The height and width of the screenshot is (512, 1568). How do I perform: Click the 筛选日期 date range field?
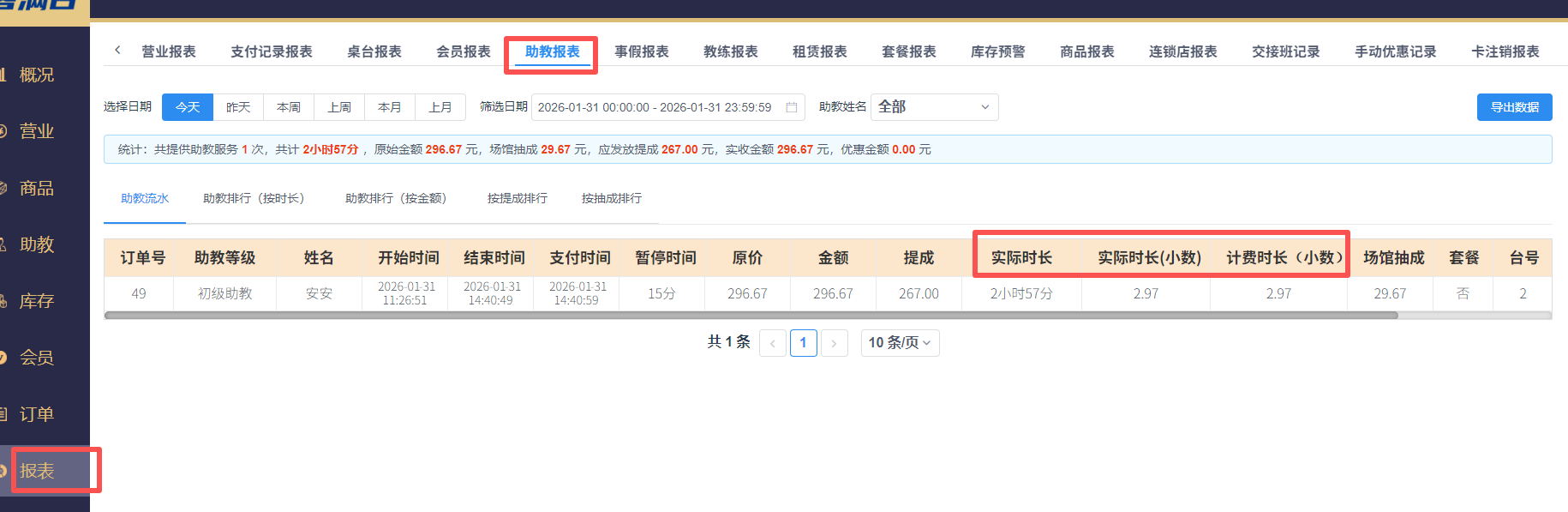(668, 107)
